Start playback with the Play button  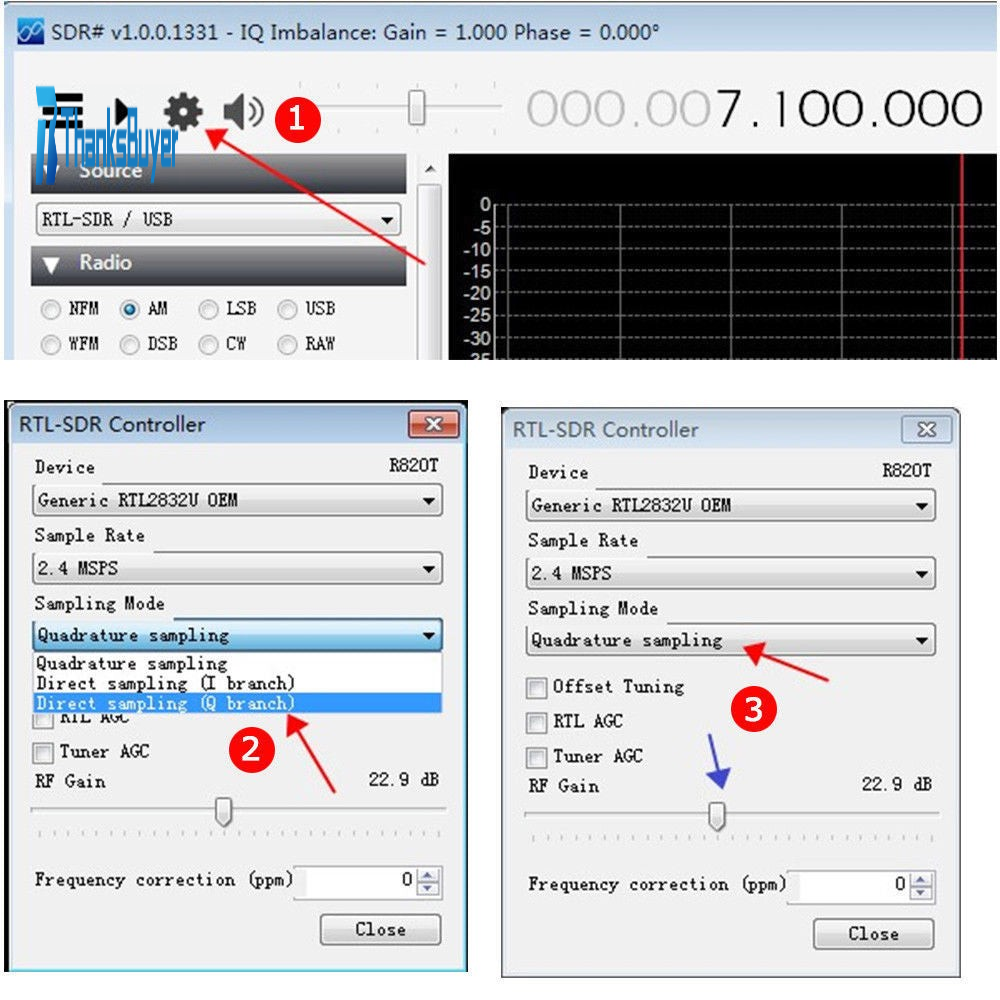124,110
